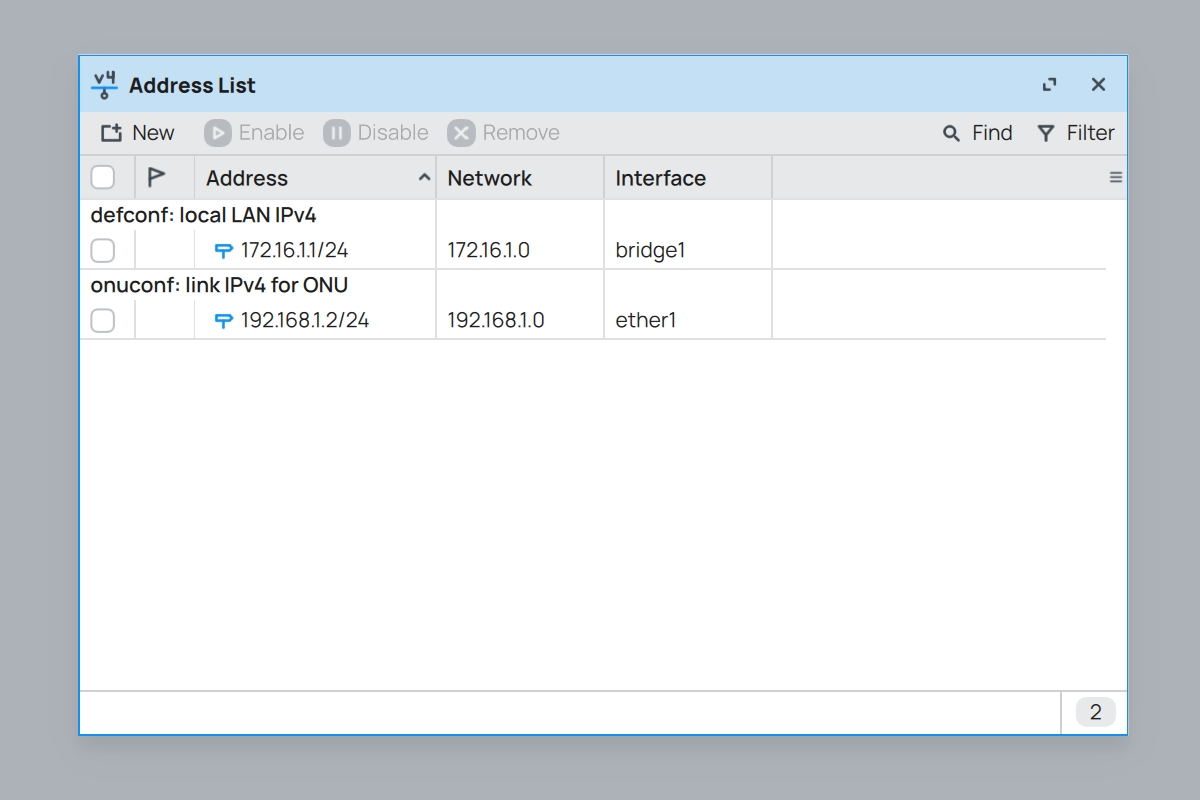Viewport: 1200px width, 800px height.
Task: Click the Remove X icon
Action: click(x=461, y=133)
